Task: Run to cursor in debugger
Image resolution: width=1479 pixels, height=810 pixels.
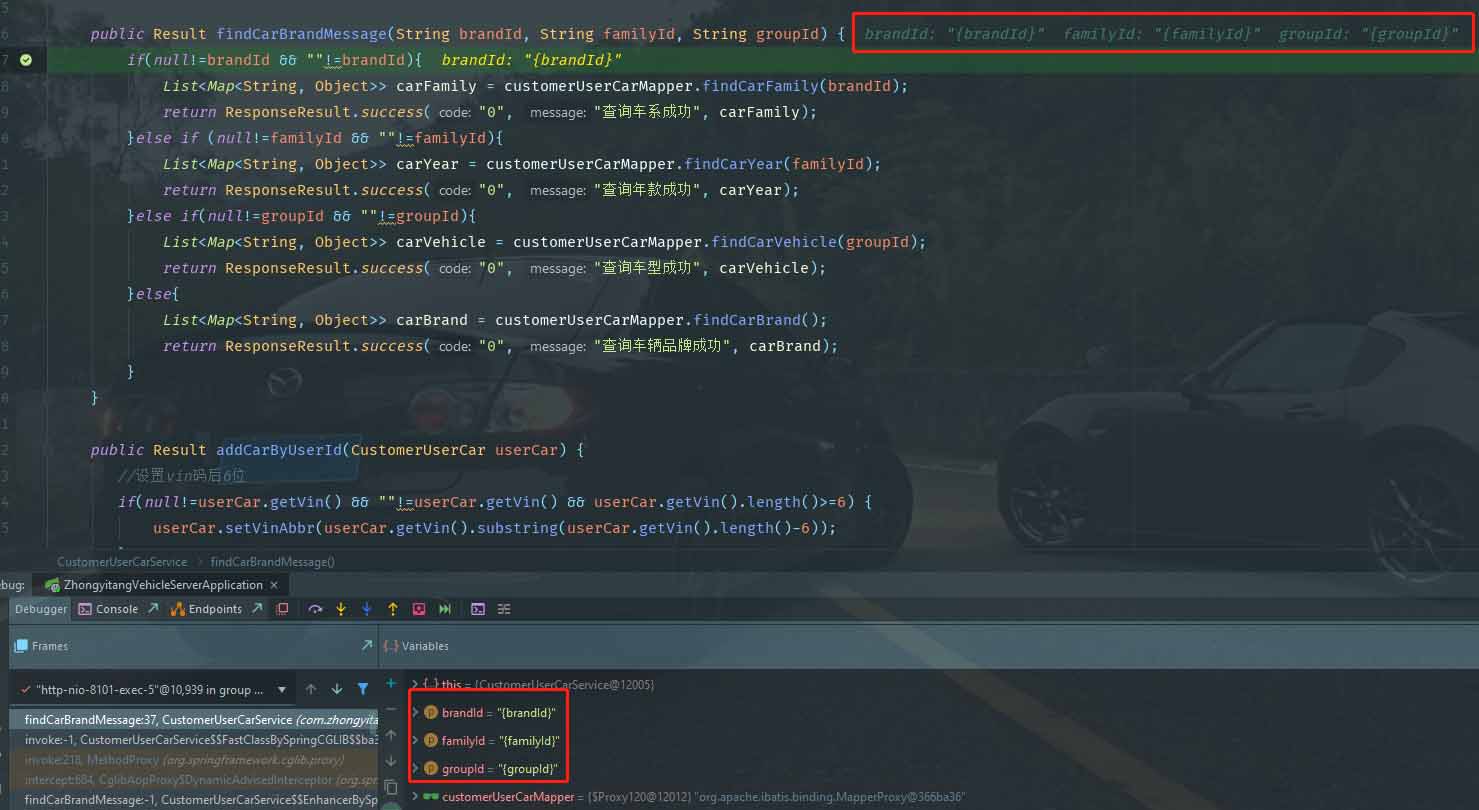Action: click(x=445, y=609)
